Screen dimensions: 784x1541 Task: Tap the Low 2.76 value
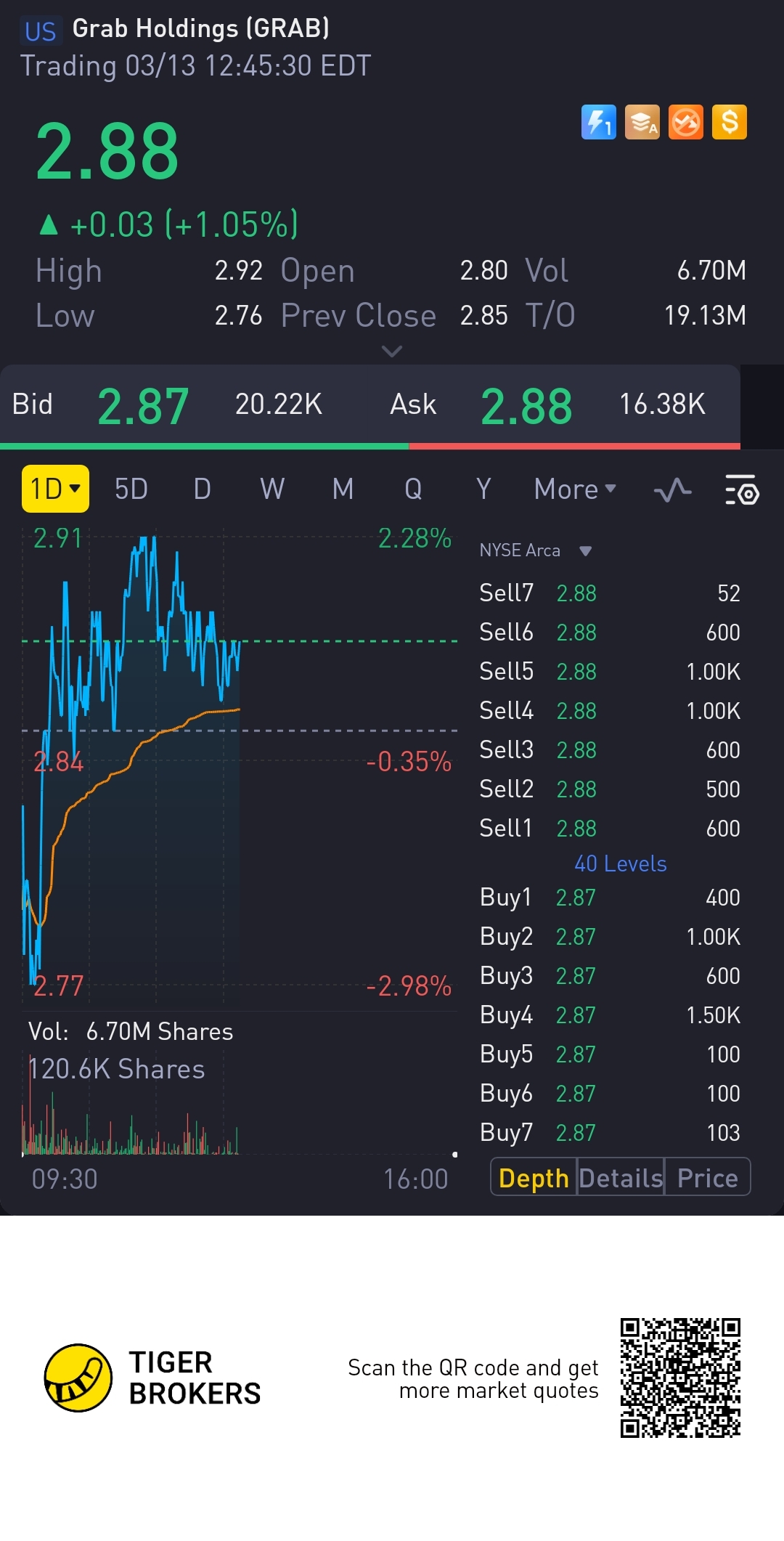239,316
